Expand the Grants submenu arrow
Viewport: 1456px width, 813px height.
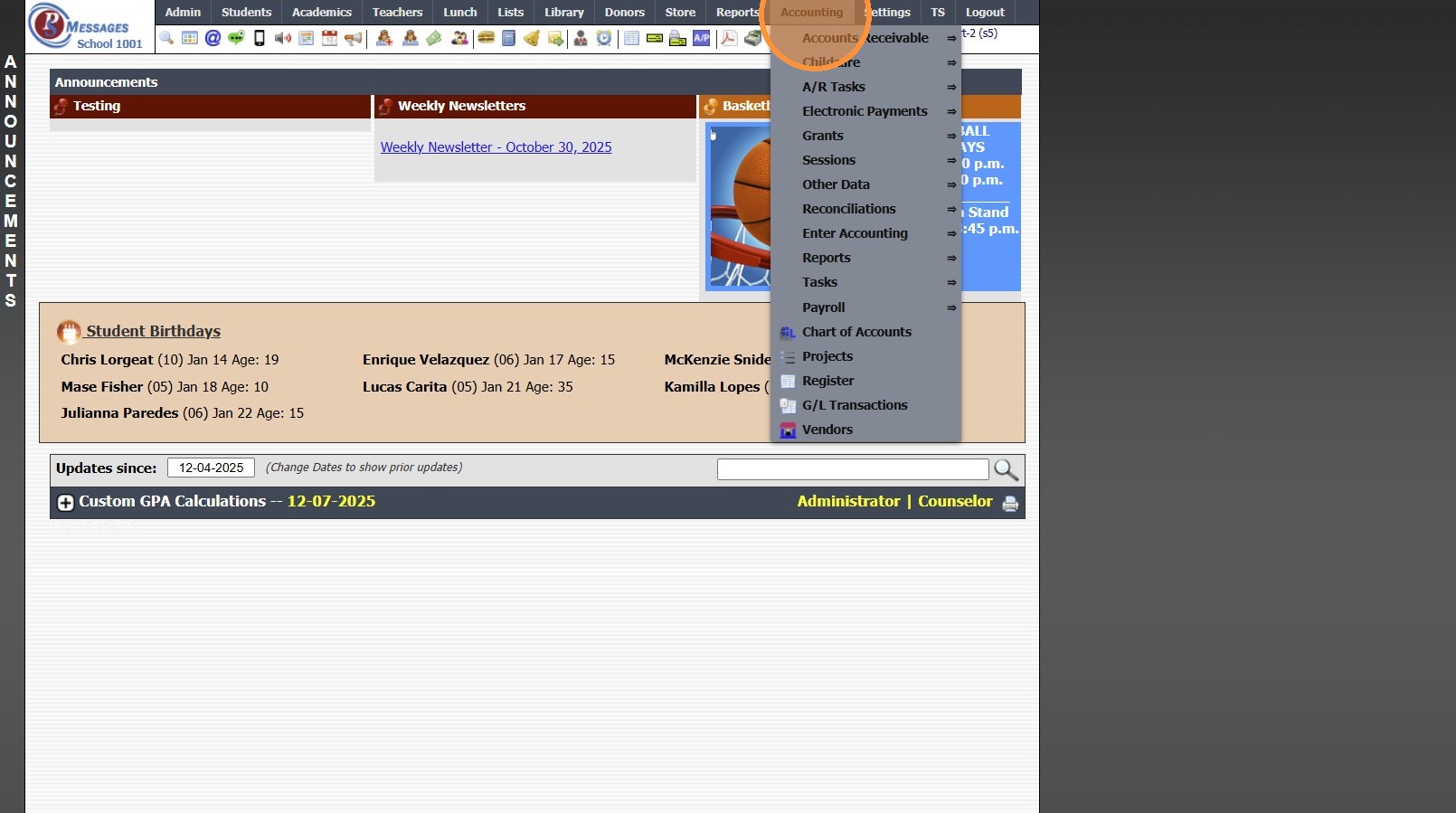point(951,136)
